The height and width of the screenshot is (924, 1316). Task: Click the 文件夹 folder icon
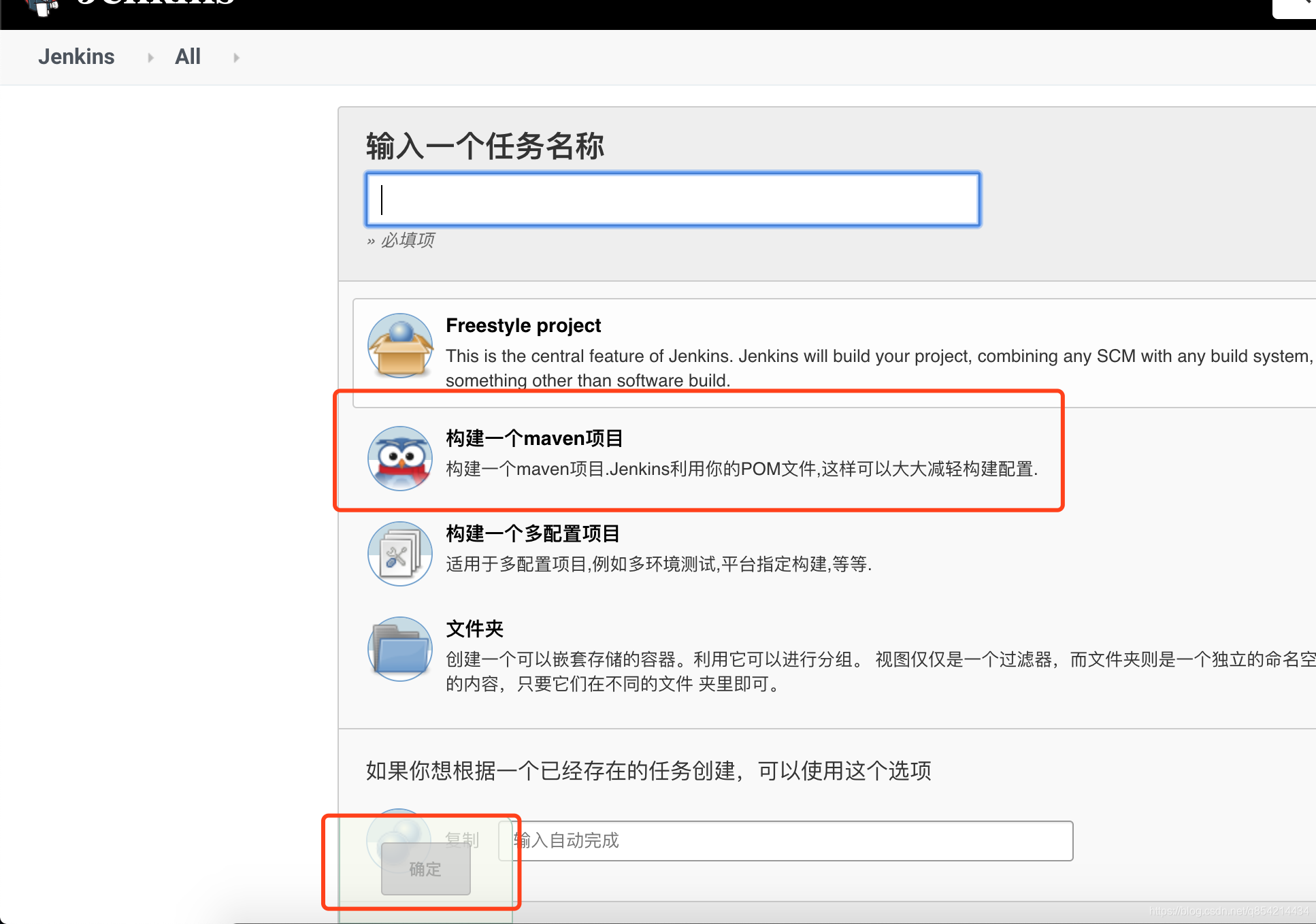pyautogui.click(x=400, y=648)
